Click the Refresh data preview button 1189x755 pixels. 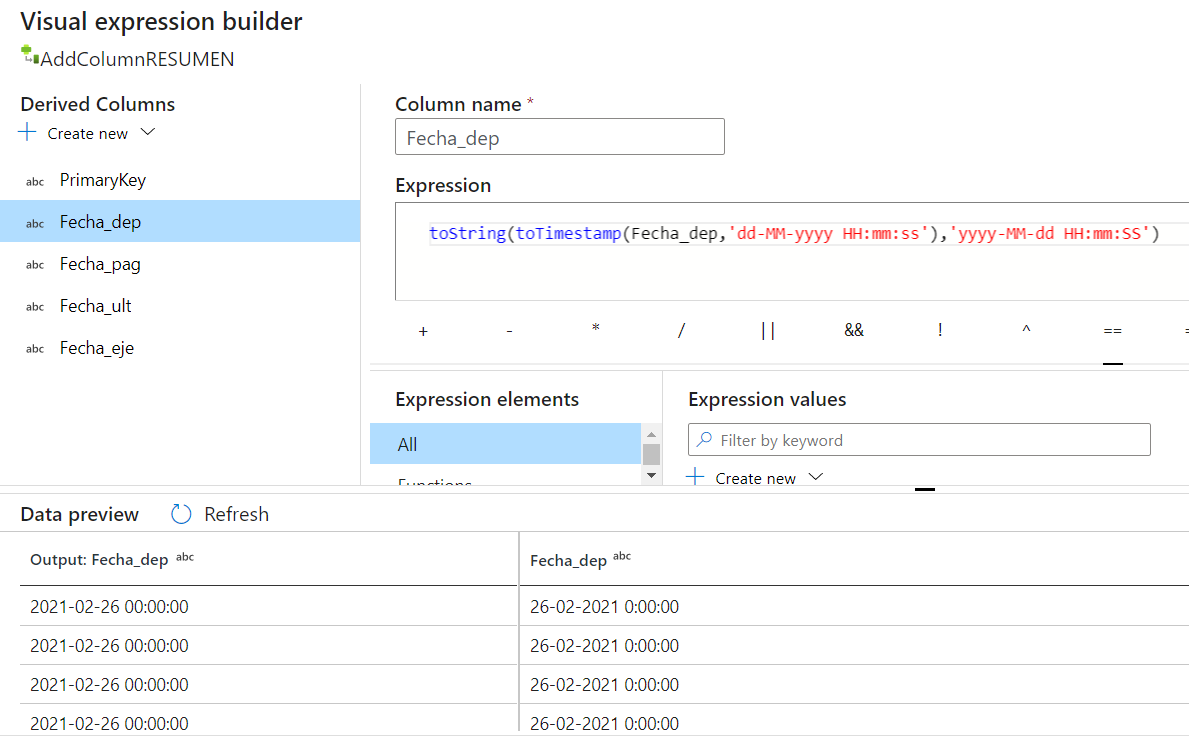(220, 514)
